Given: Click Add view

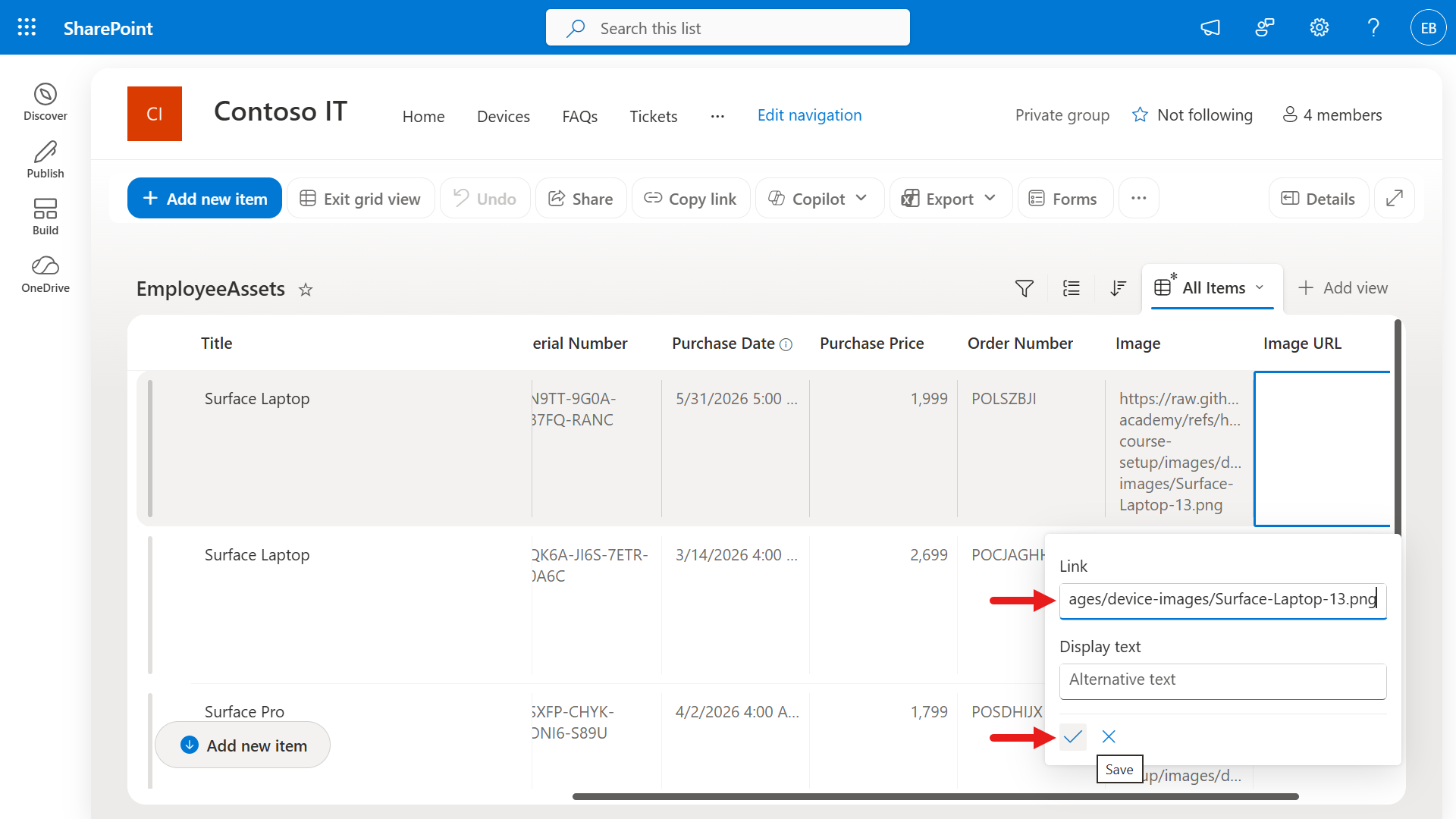Looking at the screenshot, I should tap(1343, 288).
